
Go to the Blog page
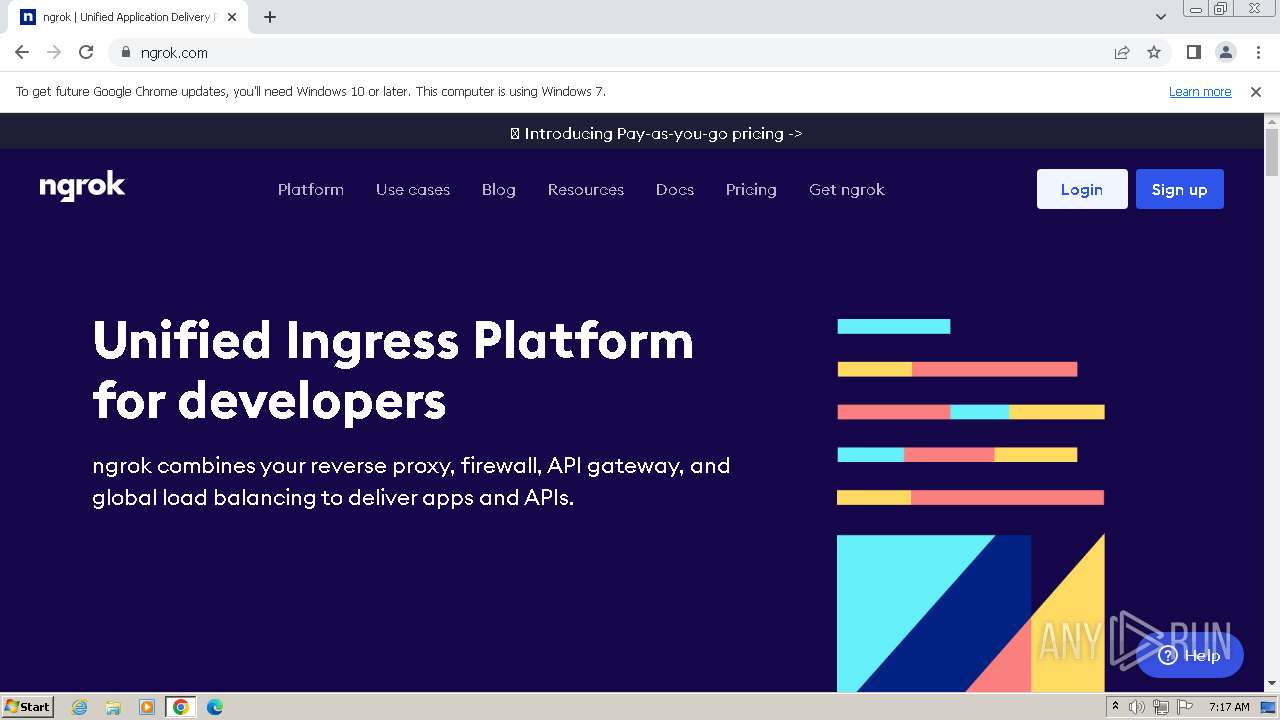pos(499,189)
